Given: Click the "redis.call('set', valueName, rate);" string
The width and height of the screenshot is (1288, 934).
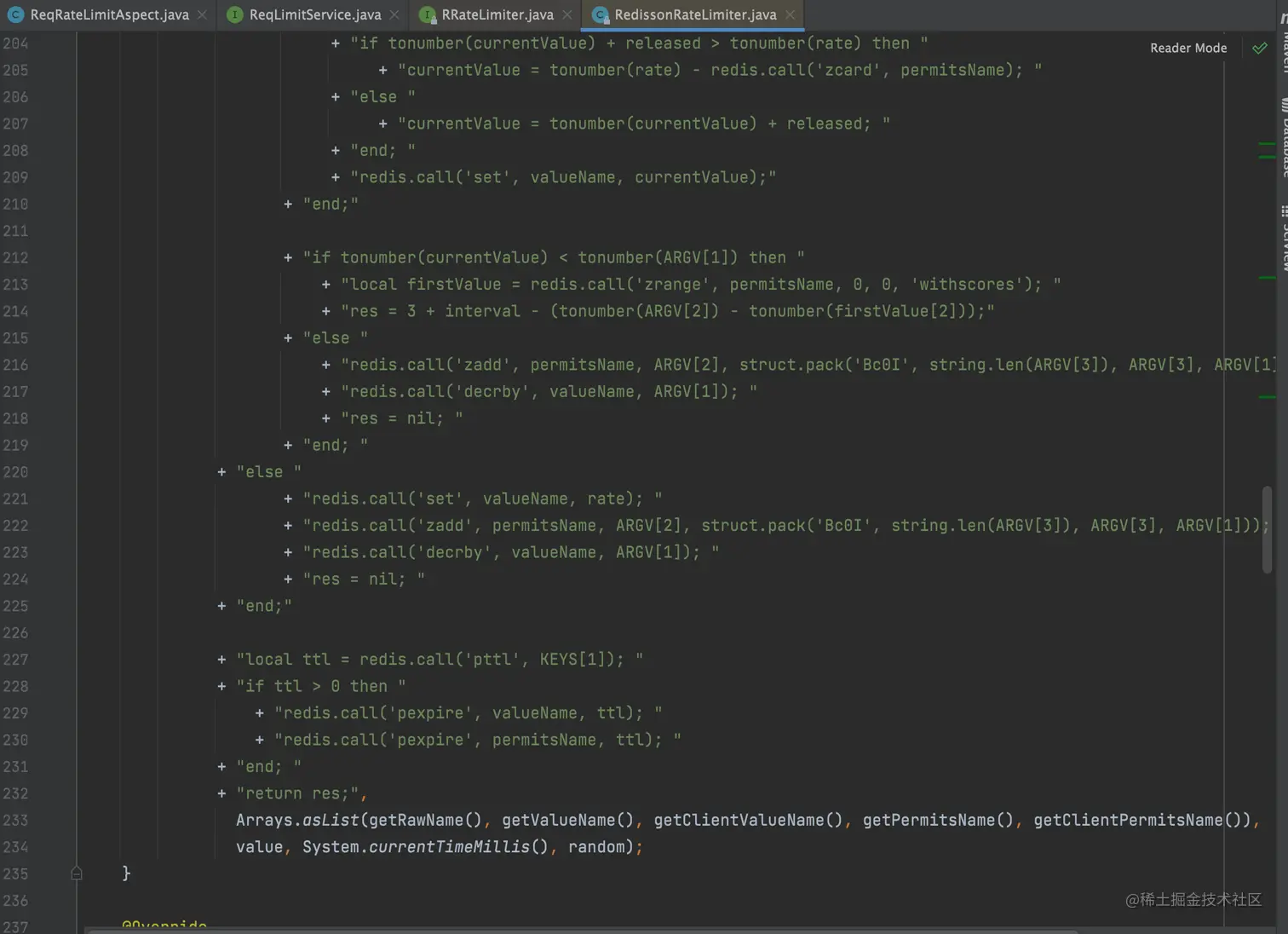Looking at the screenshot, I should pyautogui.click(x=482, y=499).
